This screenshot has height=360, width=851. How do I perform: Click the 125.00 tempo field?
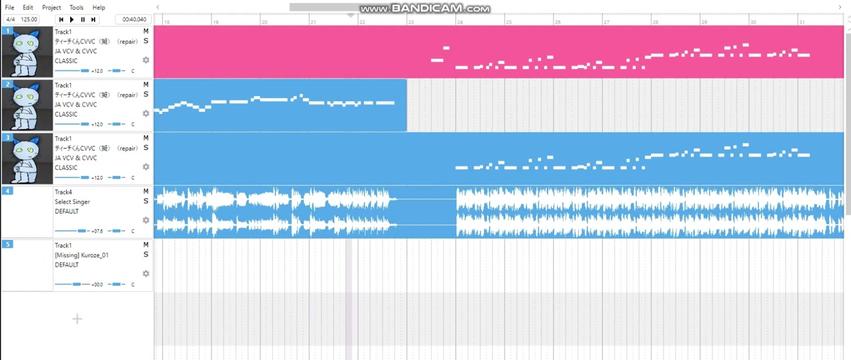pos(29,20)
